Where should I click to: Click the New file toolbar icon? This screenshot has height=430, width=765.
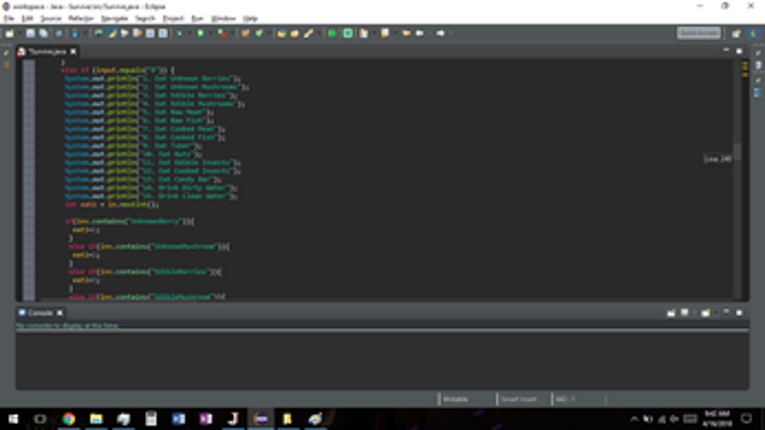click(9, 33)
